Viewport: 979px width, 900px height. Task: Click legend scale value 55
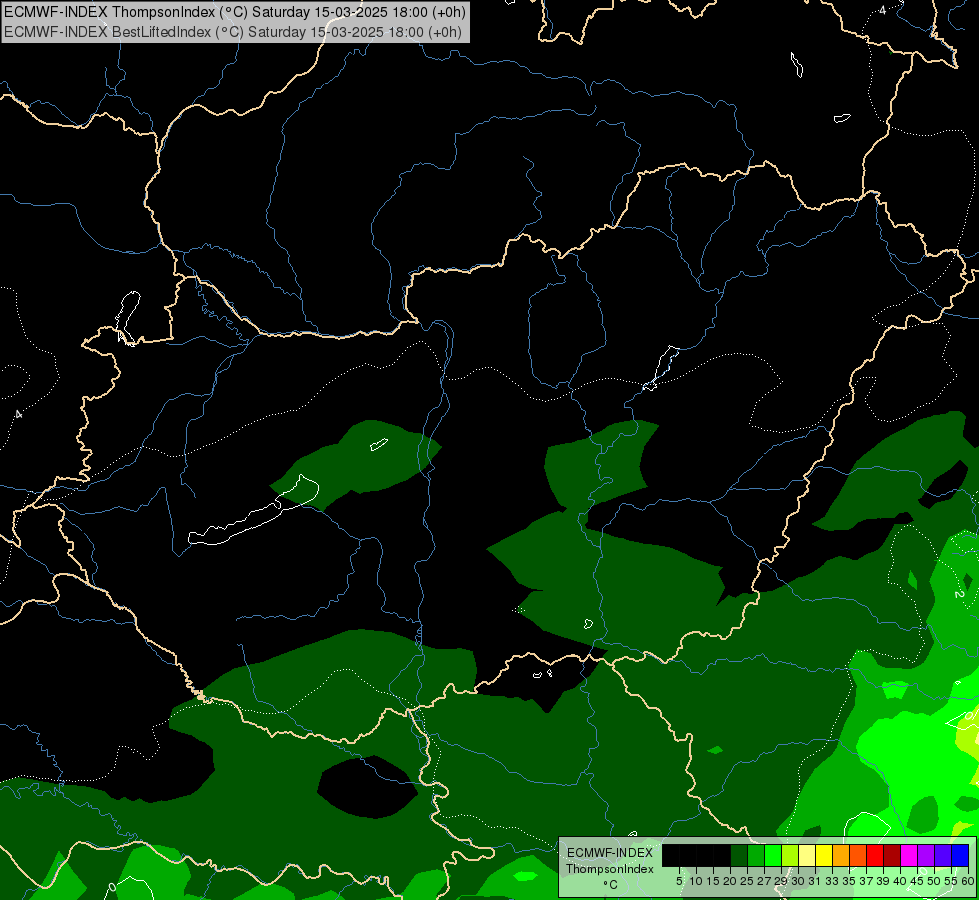click(950, 881)
